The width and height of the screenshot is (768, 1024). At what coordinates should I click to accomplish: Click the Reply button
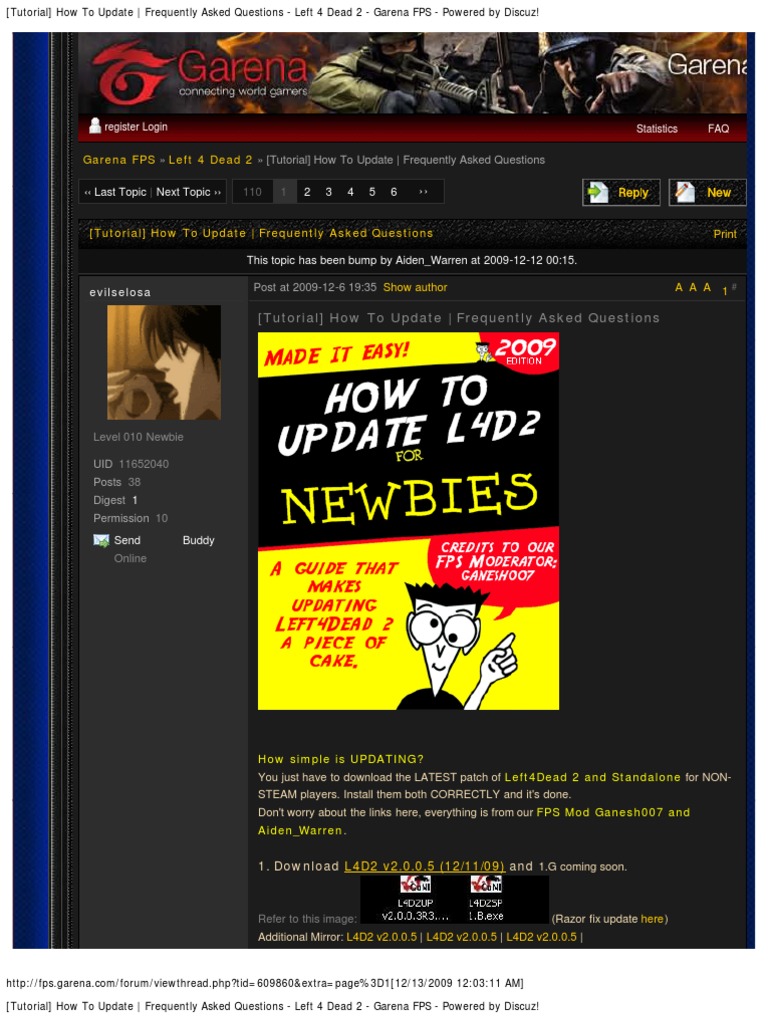click(x=621, y=193)
